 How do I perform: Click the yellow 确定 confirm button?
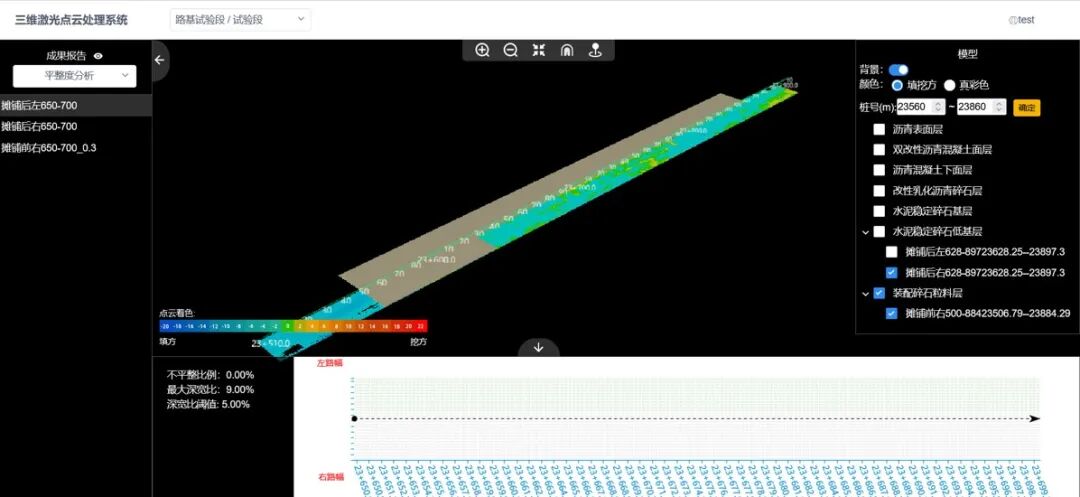pos(1026,107)
